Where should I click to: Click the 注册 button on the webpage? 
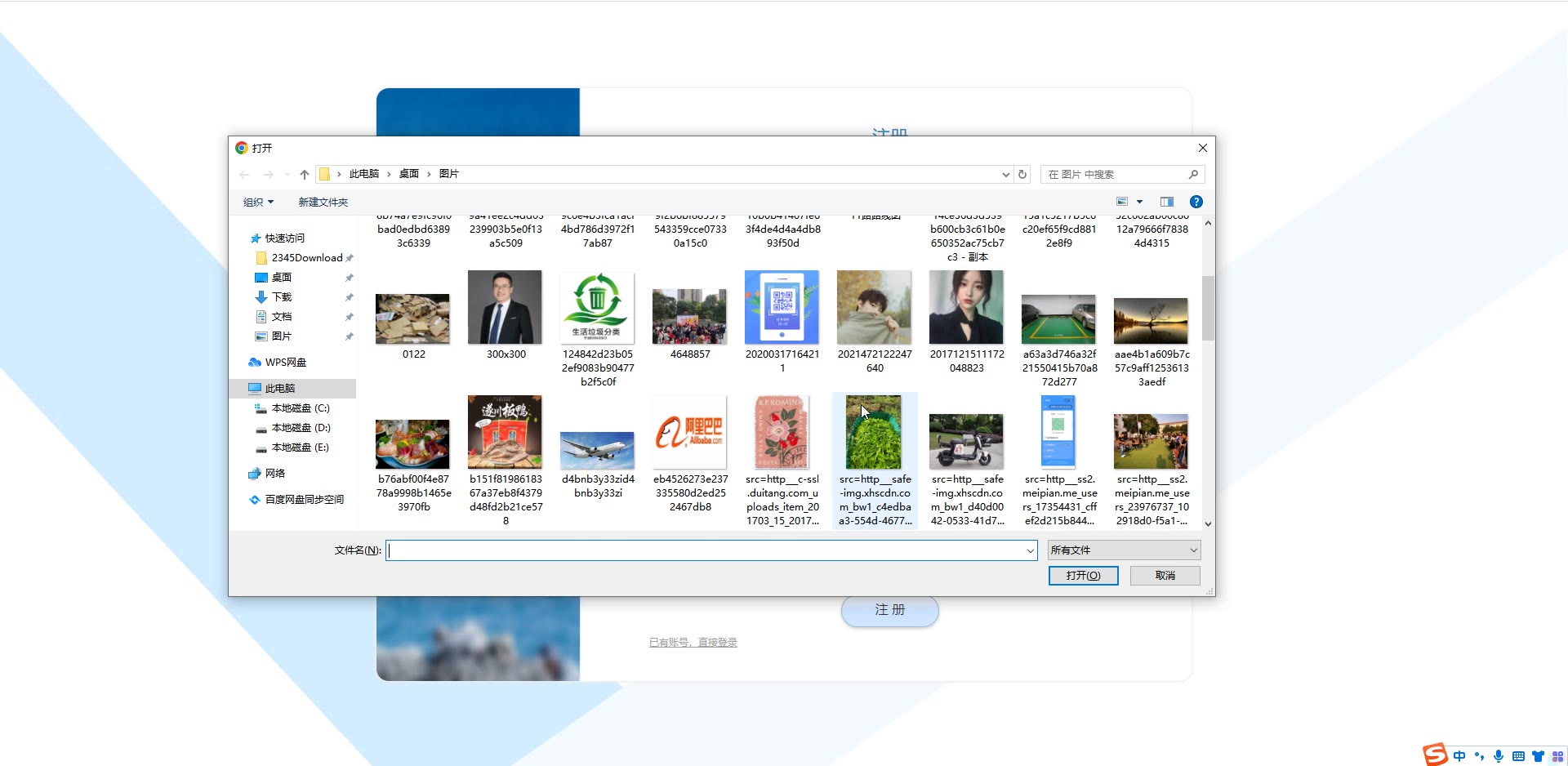[x=889, y=611]
